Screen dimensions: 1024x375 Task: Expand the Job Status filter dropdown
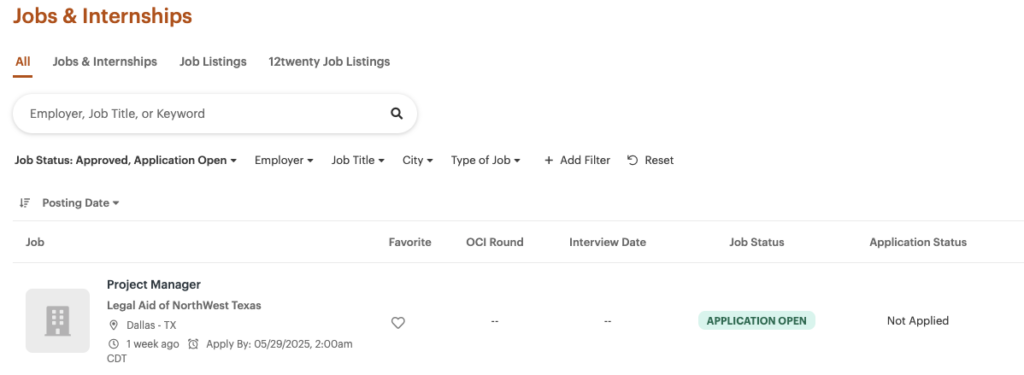pyautogui.click(x=125, y=160)
